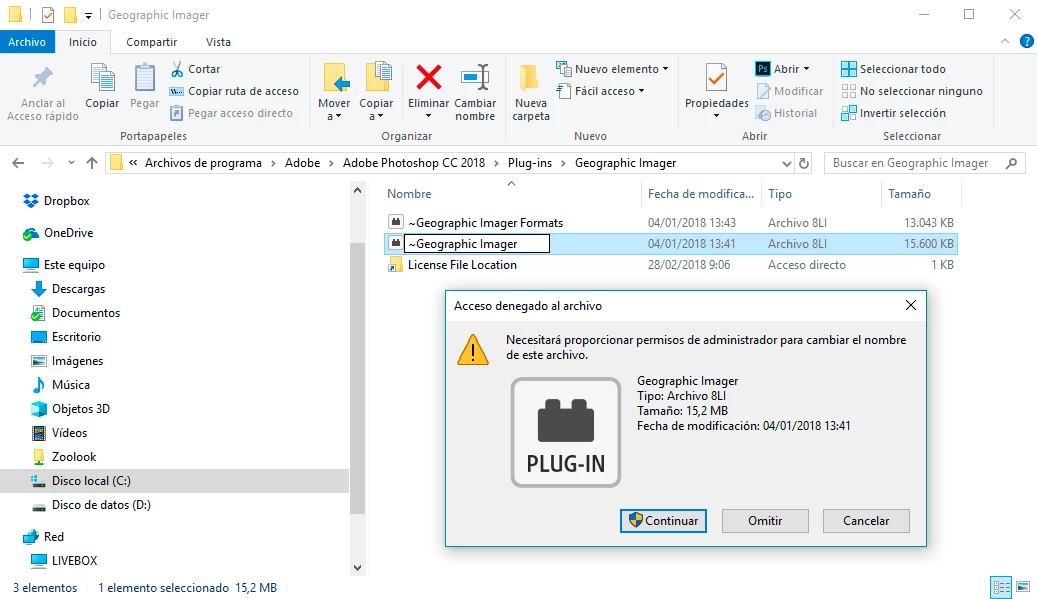Switch to the Compartir tab
This screenshot has height=599, width=1037.
151,42
